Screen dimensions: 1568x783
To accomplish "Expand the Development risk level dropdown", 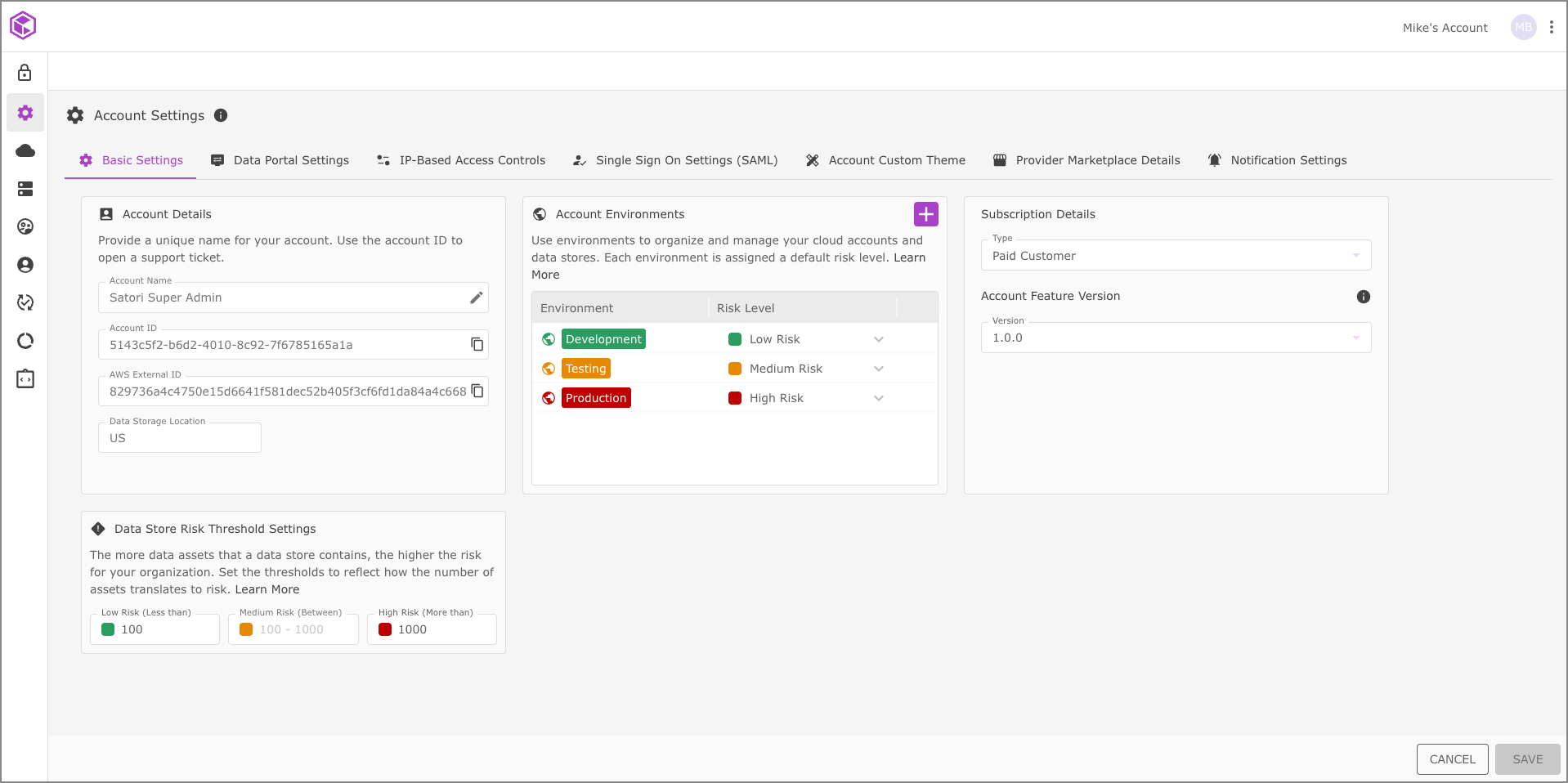I will click(879, 339).
